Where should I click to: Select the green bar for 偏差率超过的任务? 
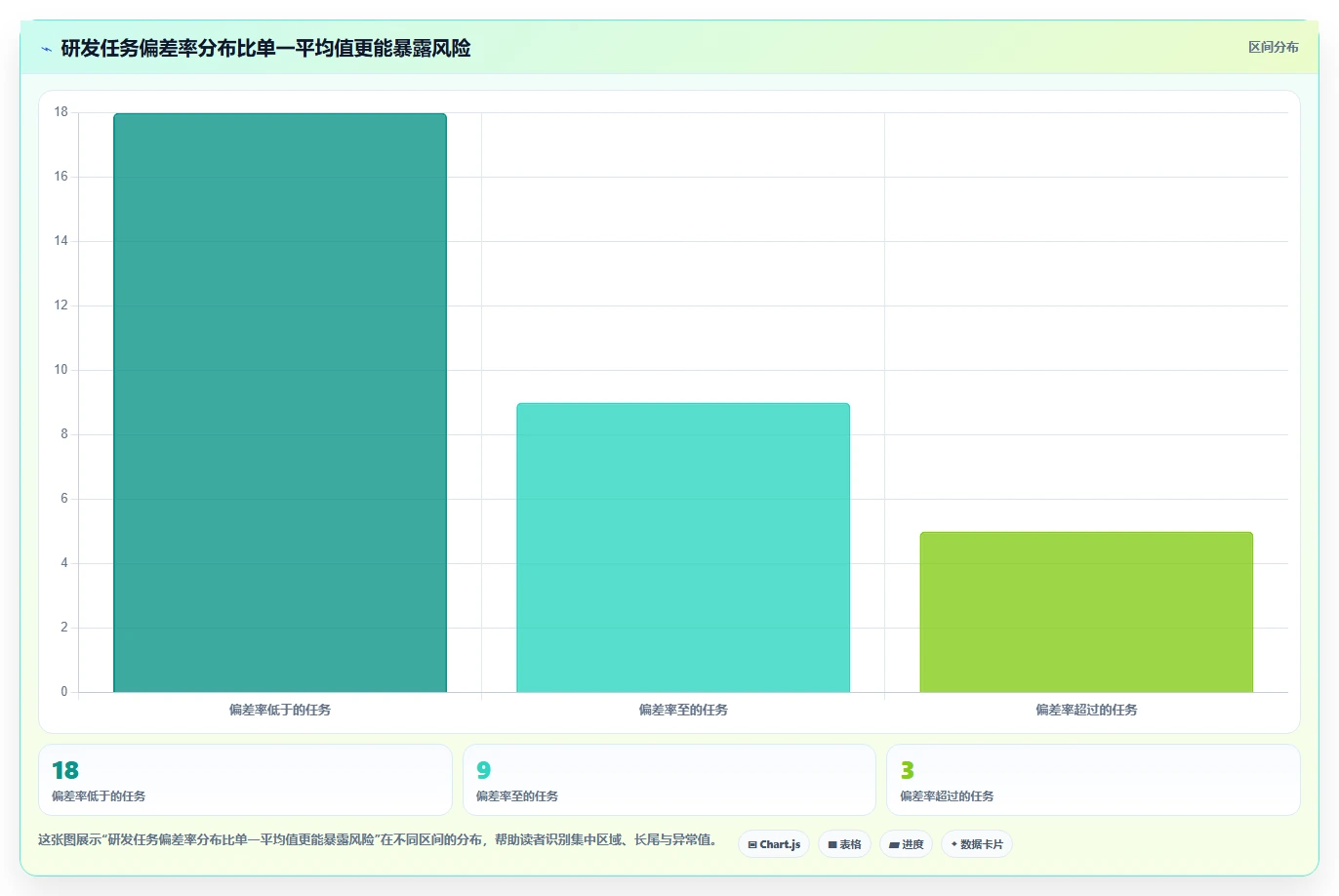[1086, 612]
